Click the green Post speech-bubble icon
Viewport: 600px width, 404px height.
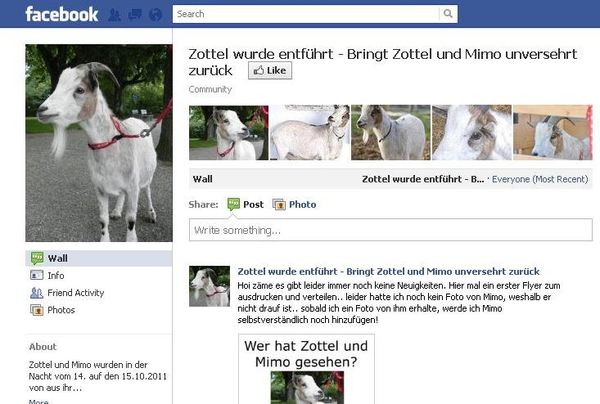[x=233, y=204]
